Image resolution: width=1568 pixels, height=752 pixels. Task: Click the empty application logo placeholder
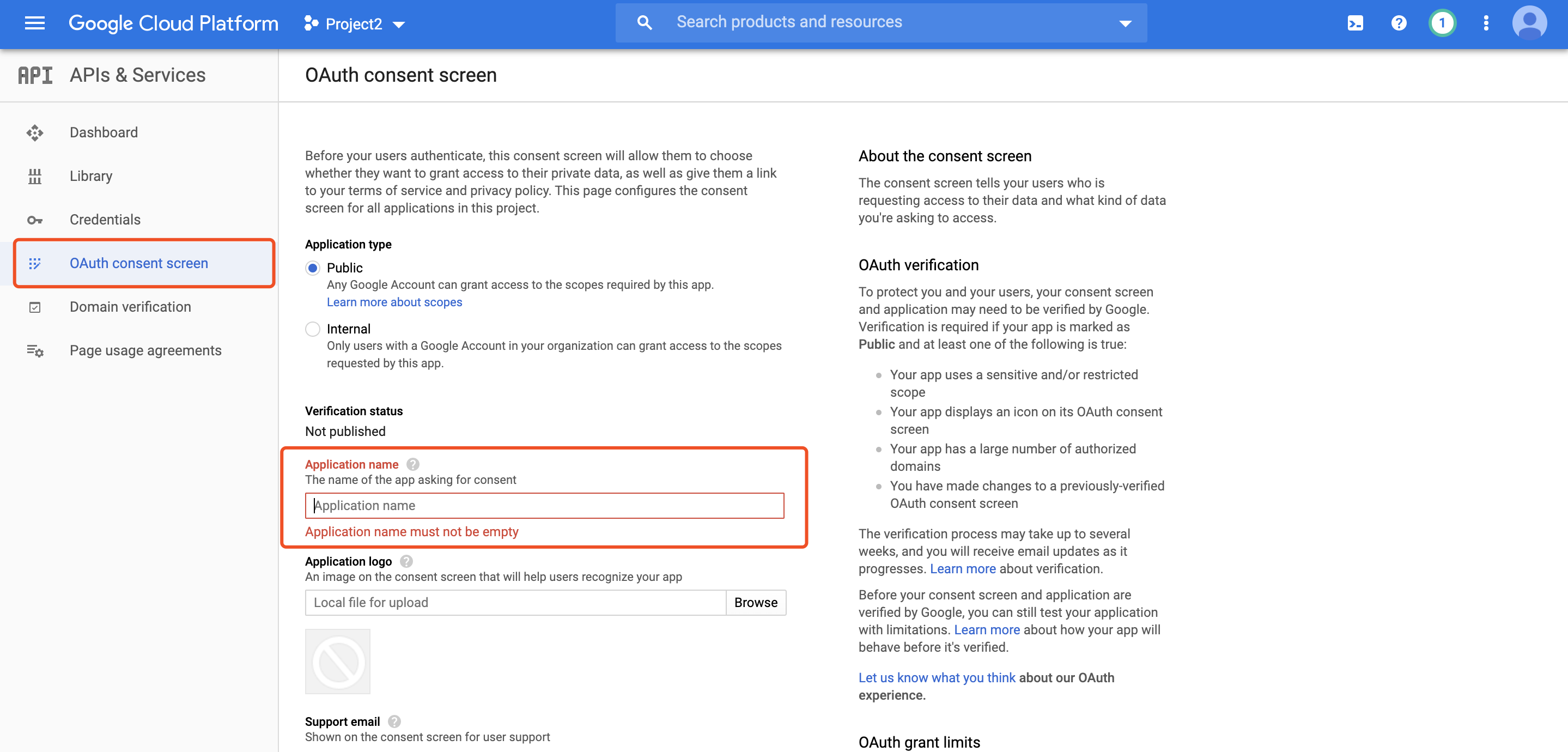338,662
